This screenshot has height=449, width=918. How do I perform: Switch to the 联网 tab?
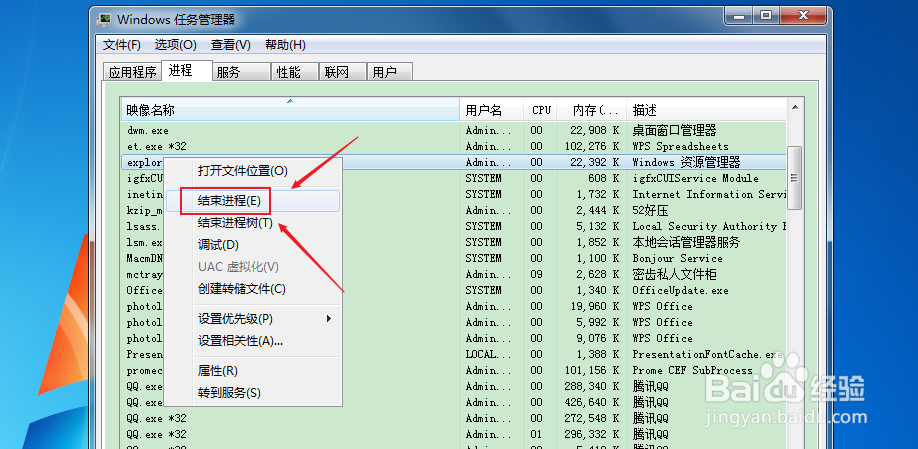pos(342,72)
